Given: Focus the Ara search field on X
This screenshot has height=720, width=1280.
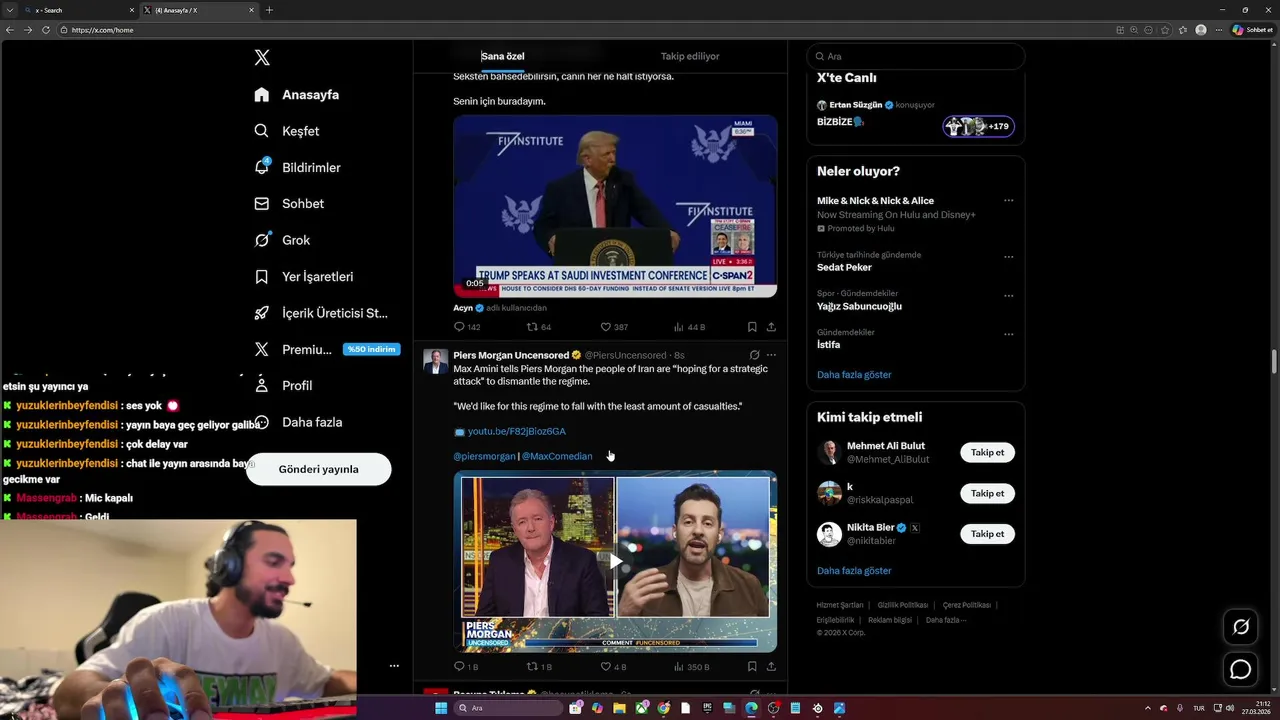Looking at the screenshot, I should [x=916, y=57].
